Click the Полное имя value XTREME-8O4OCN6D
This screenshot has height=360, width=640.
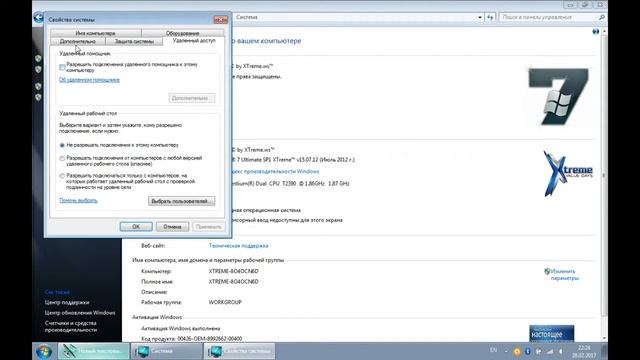tap(233, 282)
